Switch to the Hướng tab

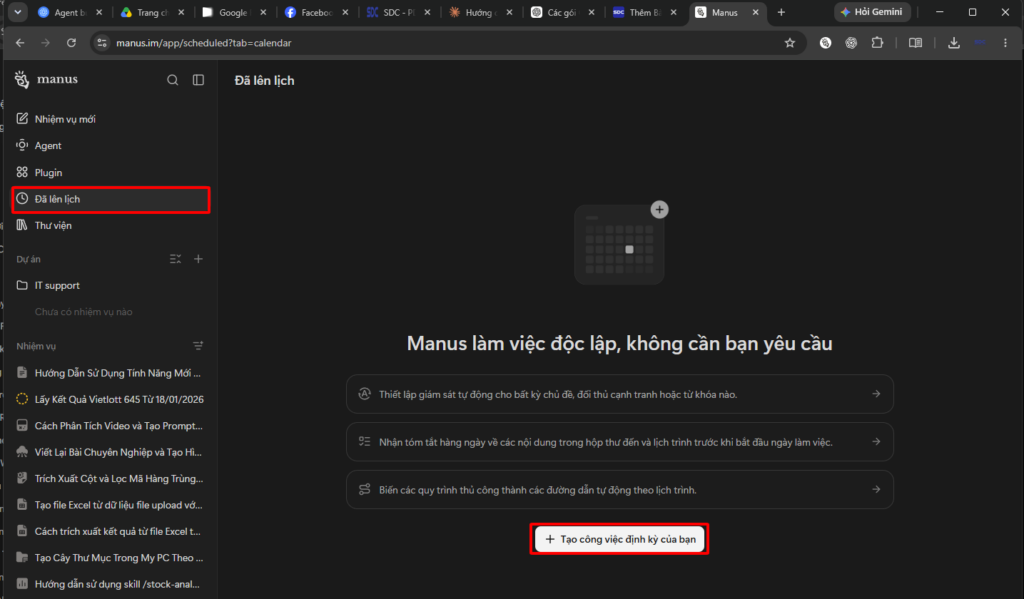pos(481,12)
